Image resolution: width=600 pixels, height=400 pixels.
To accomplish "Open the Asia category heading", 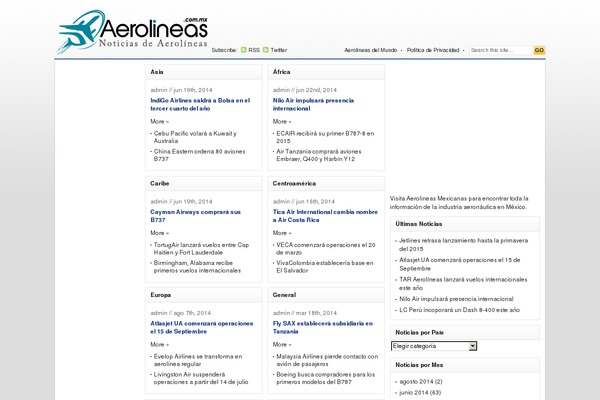I will (157, 72).
